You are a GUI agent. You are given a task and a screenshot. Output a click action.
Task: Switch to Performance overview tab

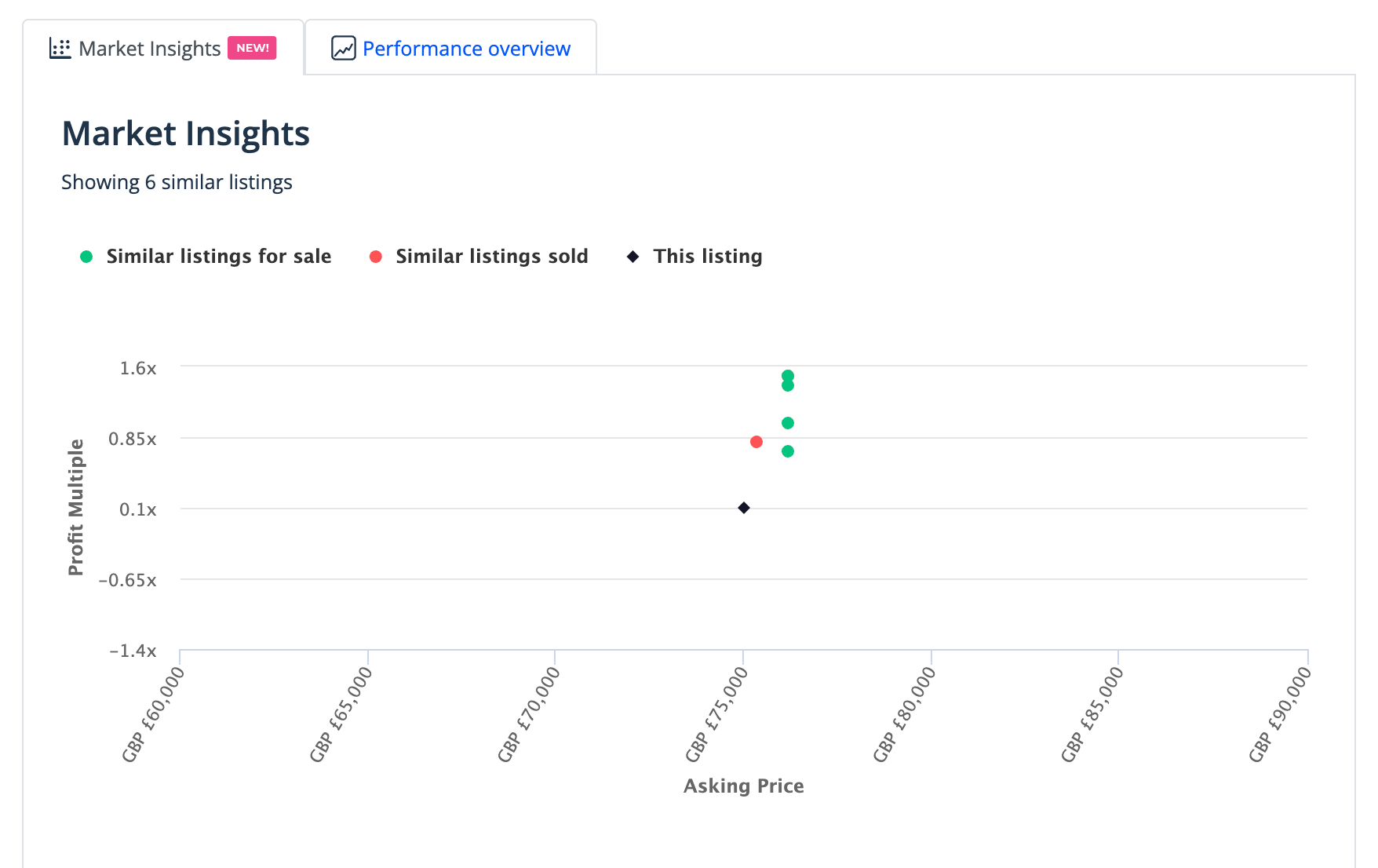[450, 48]
